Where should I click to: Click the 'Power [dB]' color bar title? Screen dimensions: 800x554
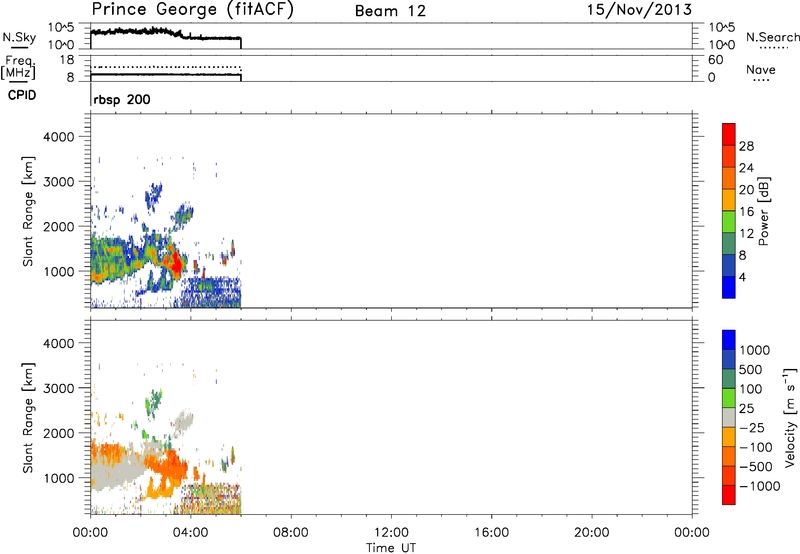click(764, 211)
